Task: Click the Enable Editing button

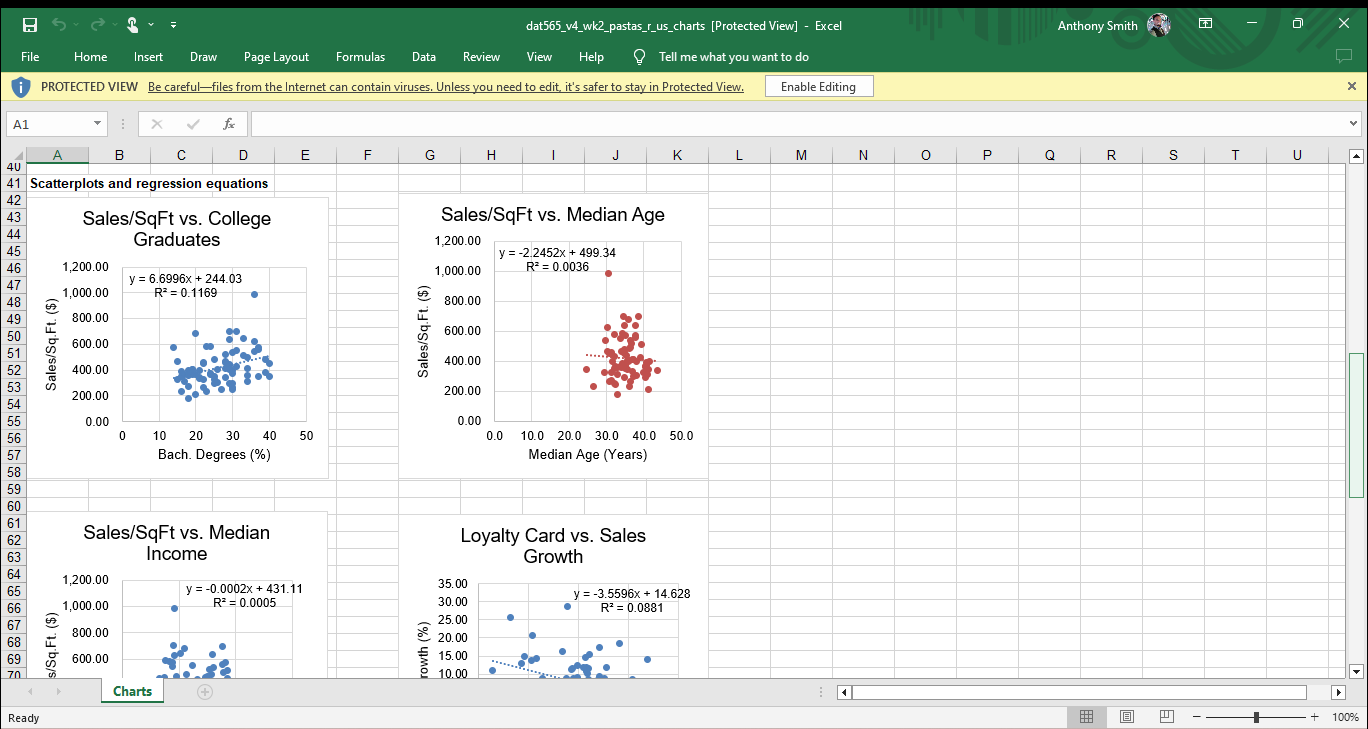Action: [x=819, y=87]
